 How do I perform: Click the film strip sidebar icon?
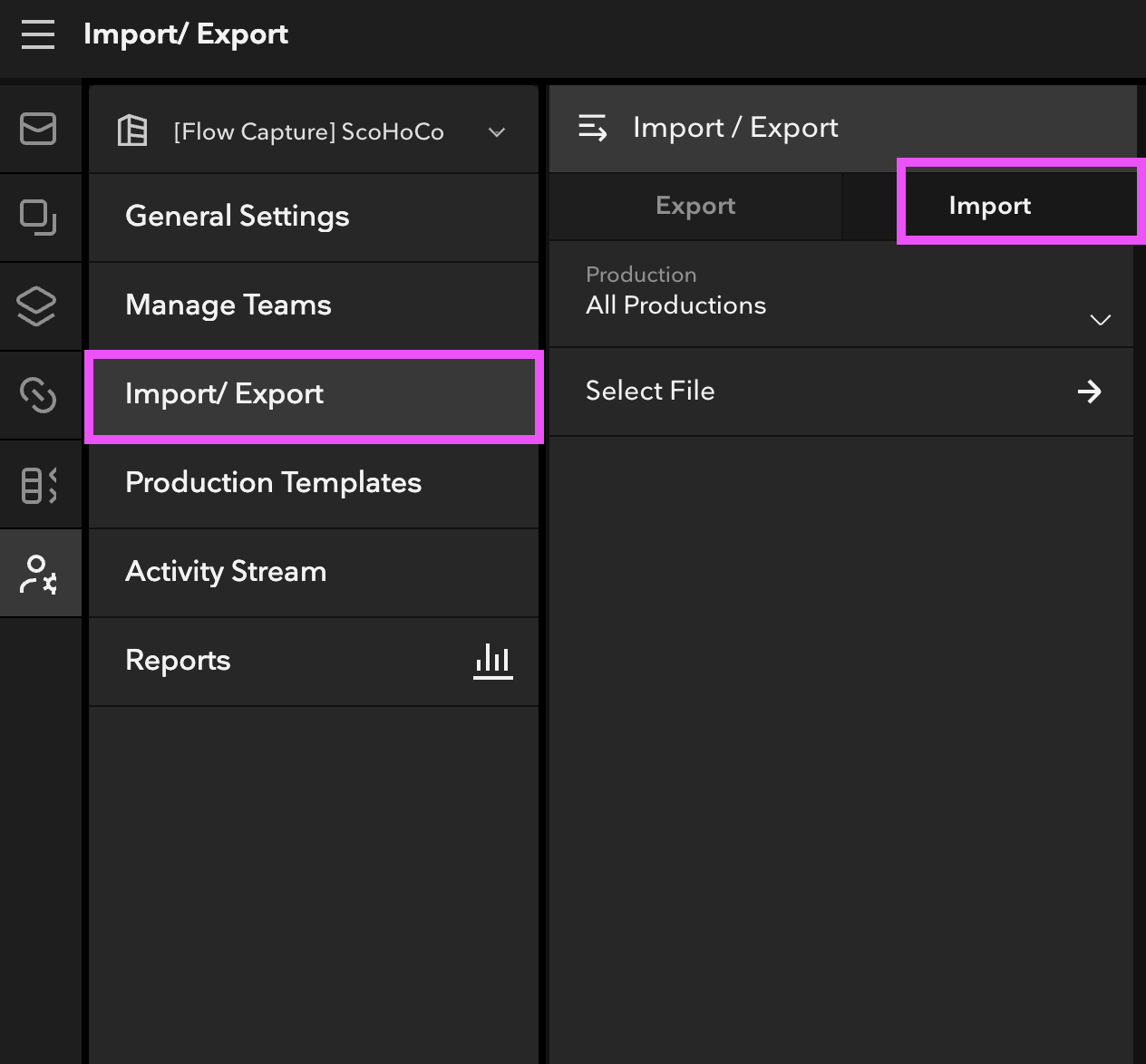[38, 484]
